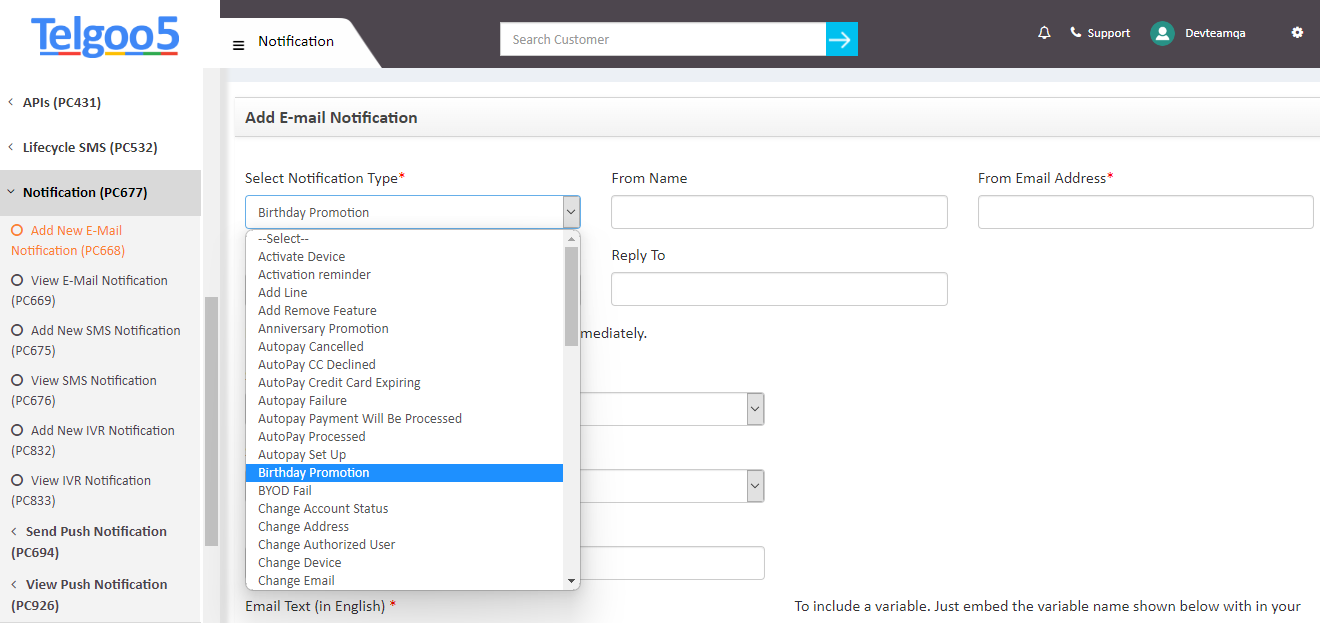Screen dimensions: 1320x624
Task: Click the Telgoo5 logo
Action: pos(104,37)
